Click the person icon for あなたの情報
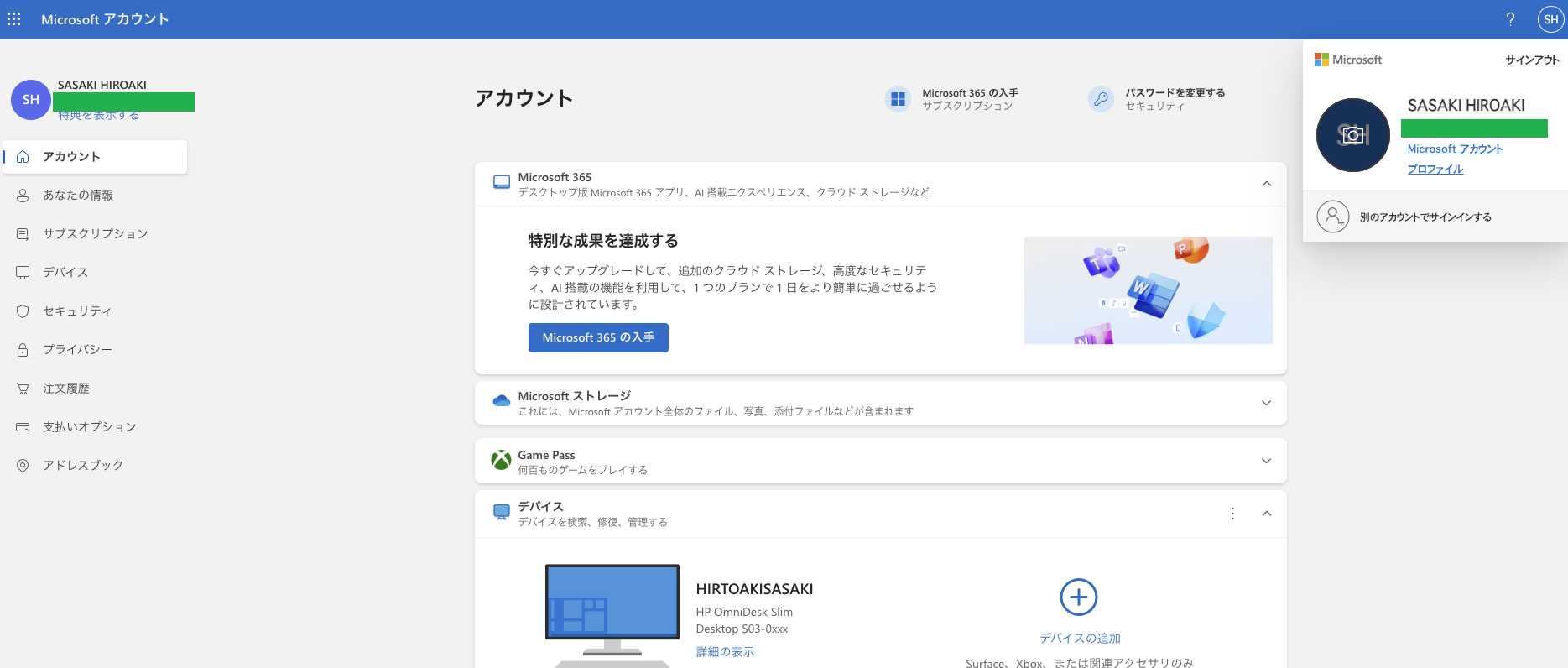Viewport: 1568px width, 668px height. 23,196
